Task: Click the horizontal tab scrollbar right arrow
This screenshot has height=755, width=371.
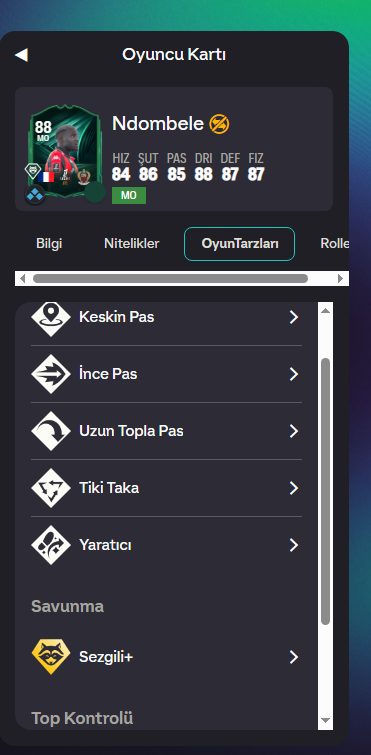Action: pos(340,278)
